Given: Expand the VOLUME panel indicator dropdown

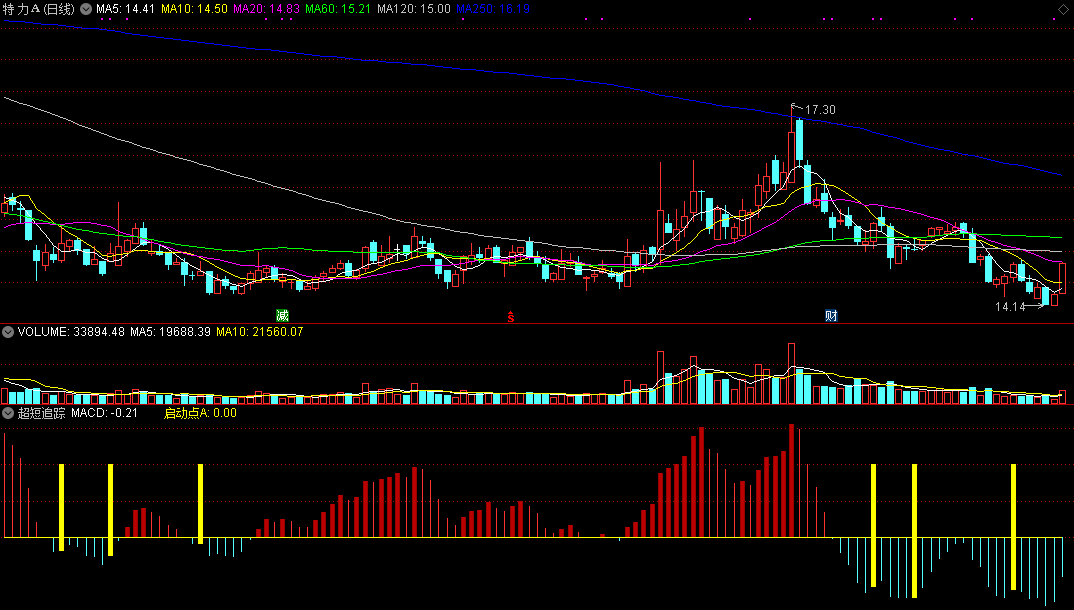Looking at the screenshot, I should 8,332.
